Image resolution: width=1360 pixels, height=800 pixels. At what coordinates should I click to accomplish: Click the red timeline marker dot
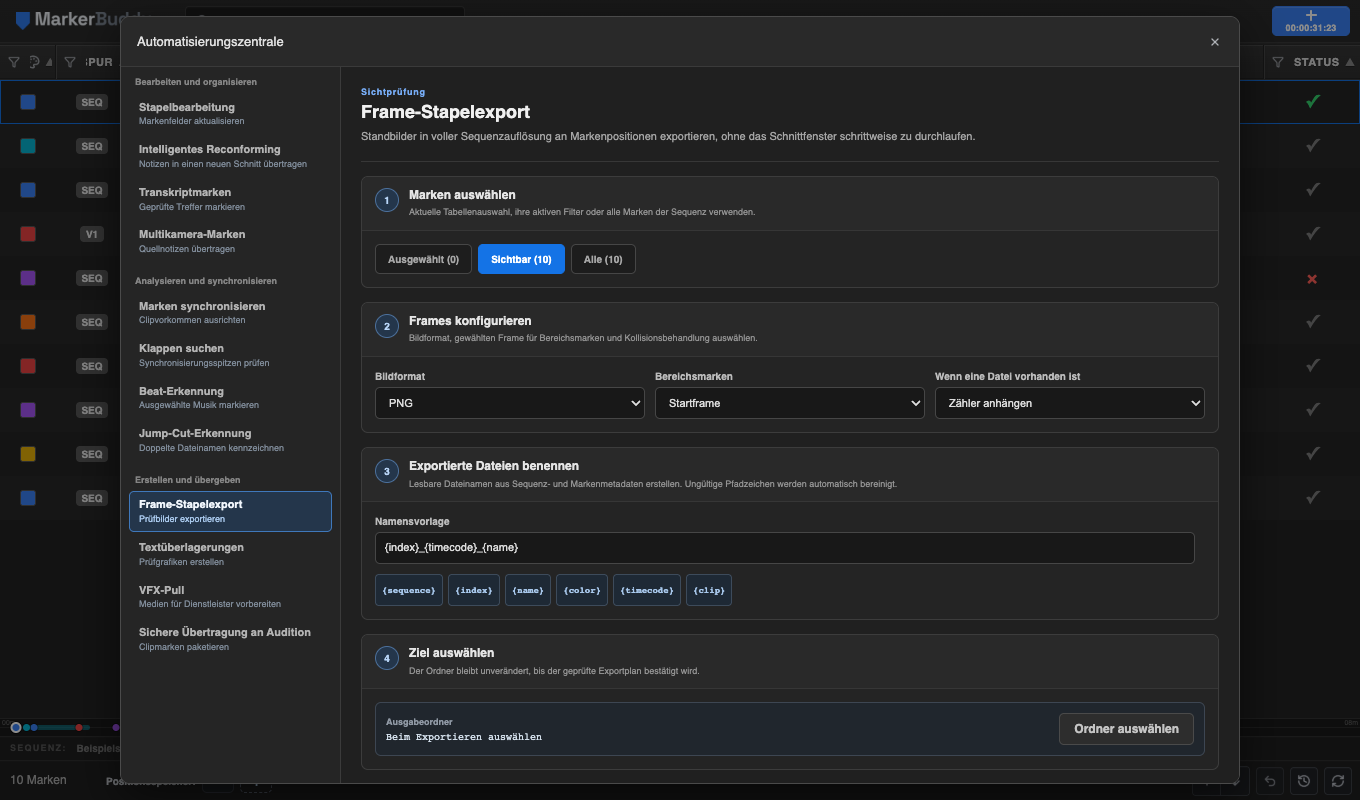click(x=79, y=727)
